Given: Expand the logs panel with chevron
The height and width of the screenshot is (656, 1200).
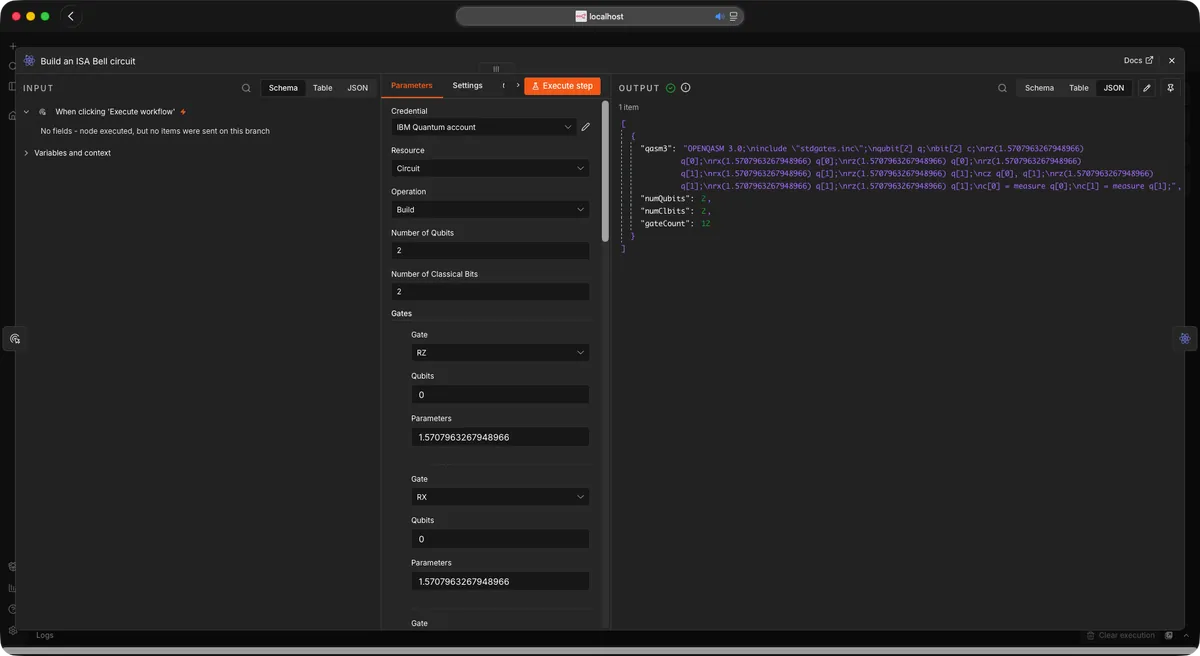Looking at the screenshot, I should [x=1186, y=635].
